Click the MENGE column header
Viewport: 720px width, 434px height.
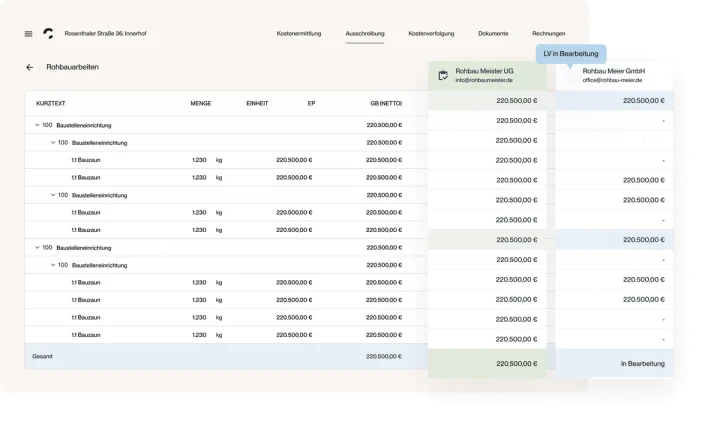click(201, 103)
